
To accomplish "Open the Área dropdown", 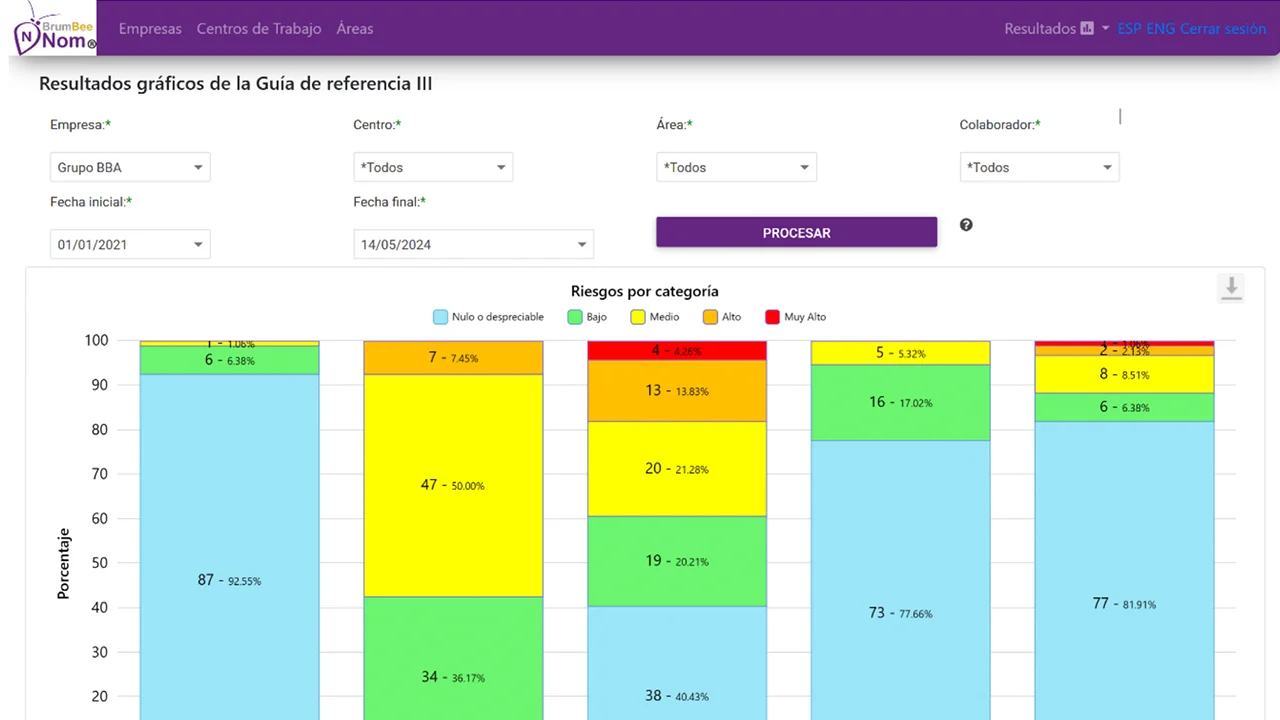I will [x=736, y=167].
